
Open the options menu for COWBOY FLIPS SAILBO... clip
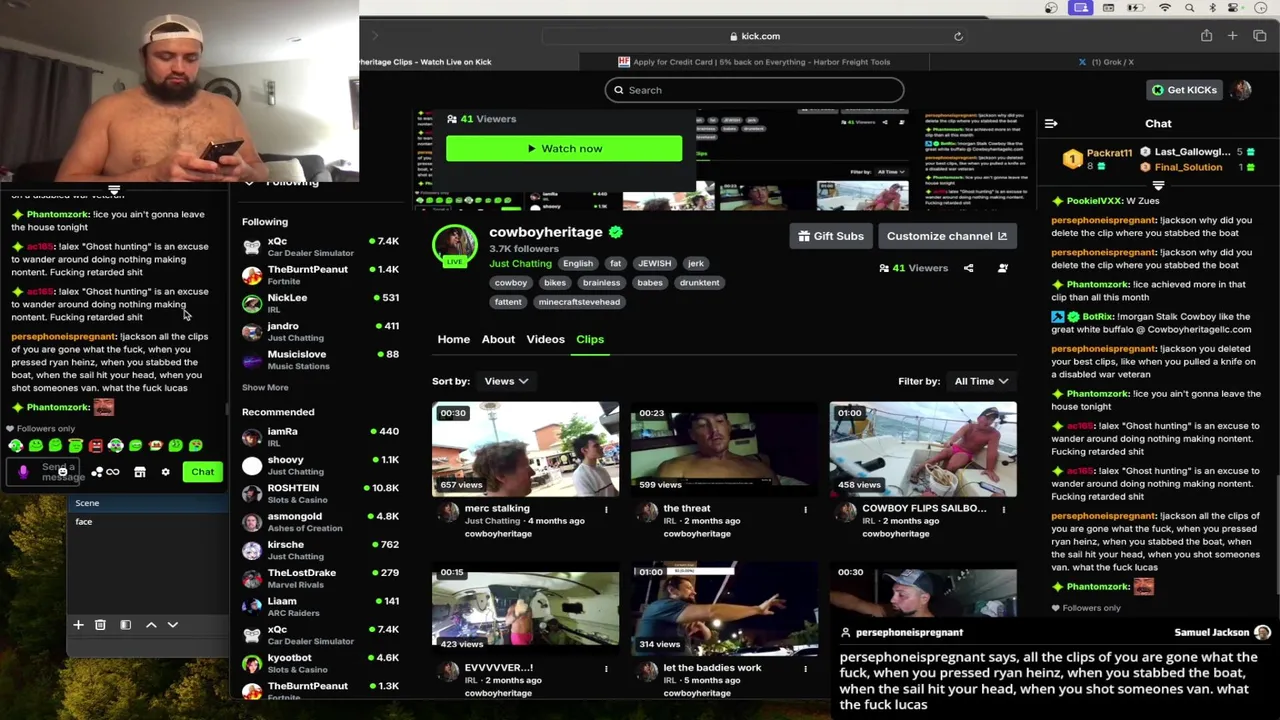tap(1003, 509)
